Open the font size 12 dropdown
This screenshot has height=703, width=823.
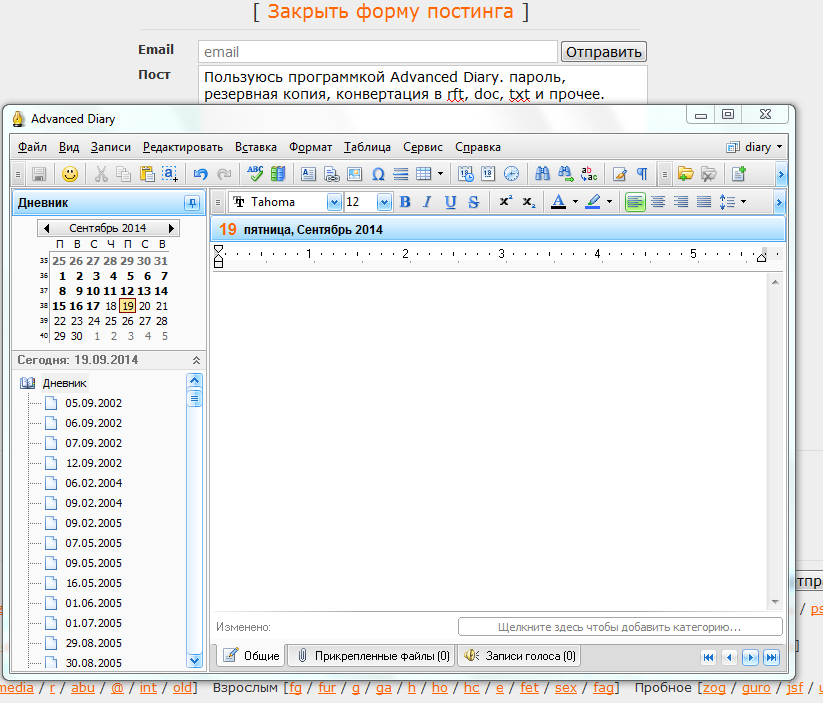pyautogui.click(x=384, y=202)
